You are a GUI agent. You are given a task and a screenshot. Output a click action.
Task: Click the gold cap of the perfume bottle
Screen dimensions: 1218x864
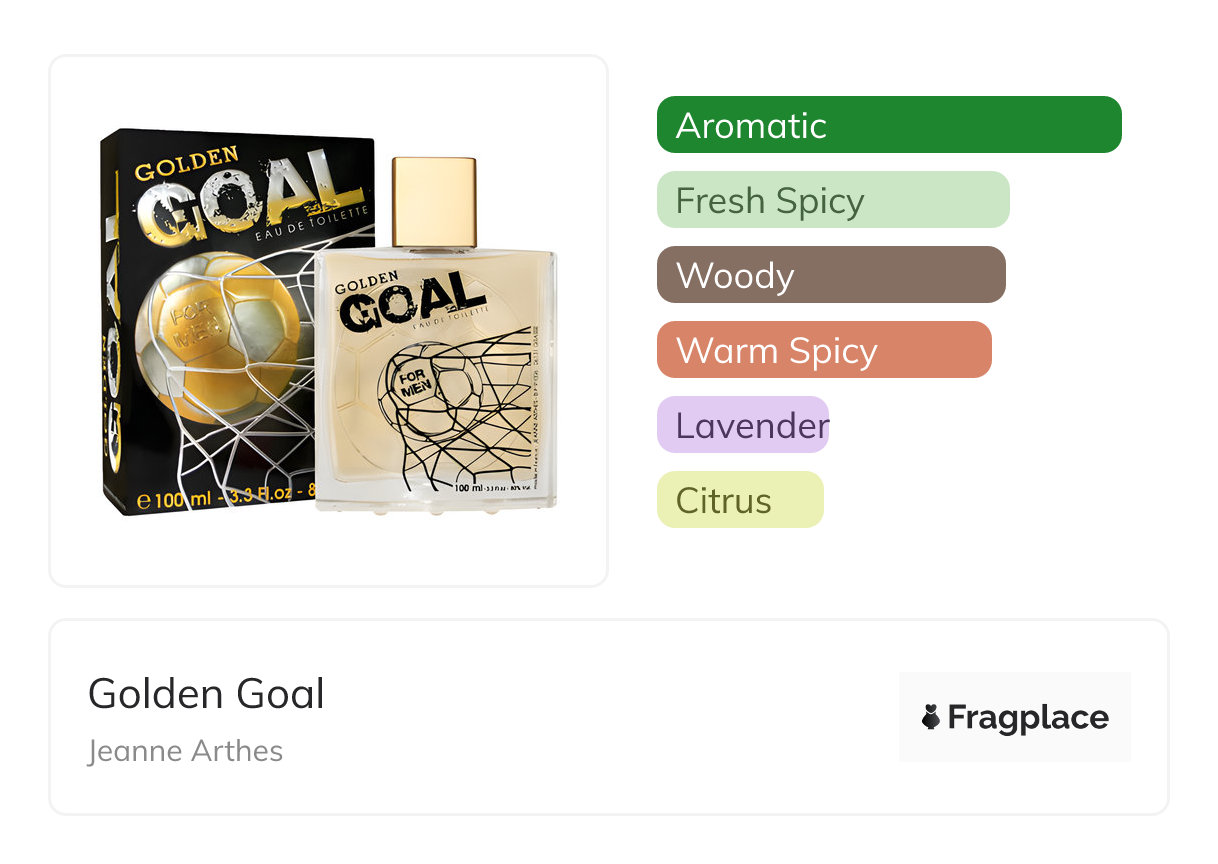434,201
